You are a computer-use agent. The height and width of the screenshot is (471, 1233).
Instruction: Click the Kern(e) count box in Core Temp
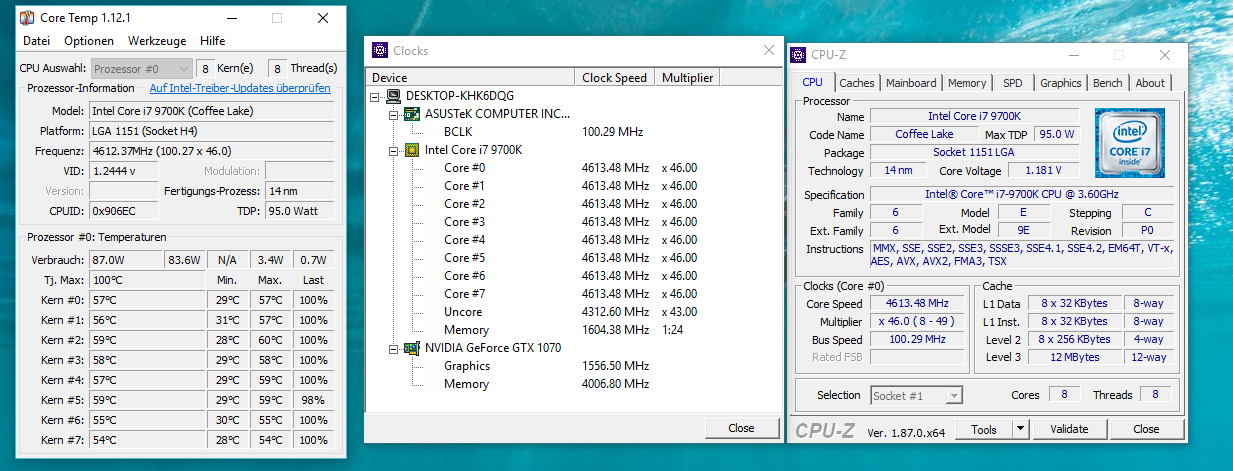[x=205, y=69]
